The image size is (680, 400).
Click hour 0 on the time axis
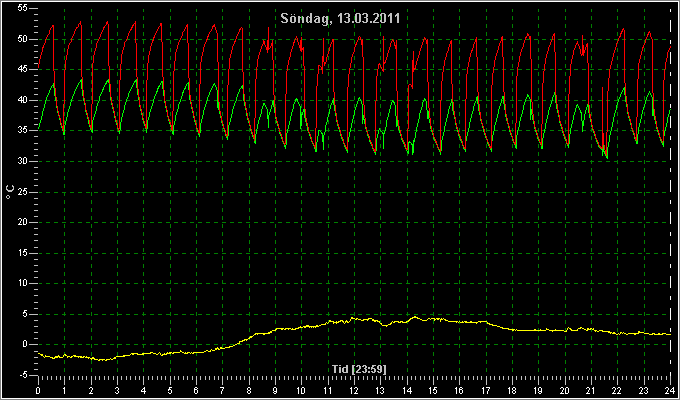point(38,390)
